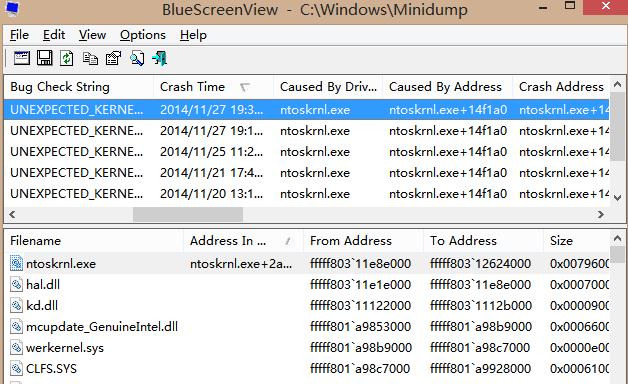628x384 pixels.
Task: Sort by Crash Time column header
Action: (213, 87)
